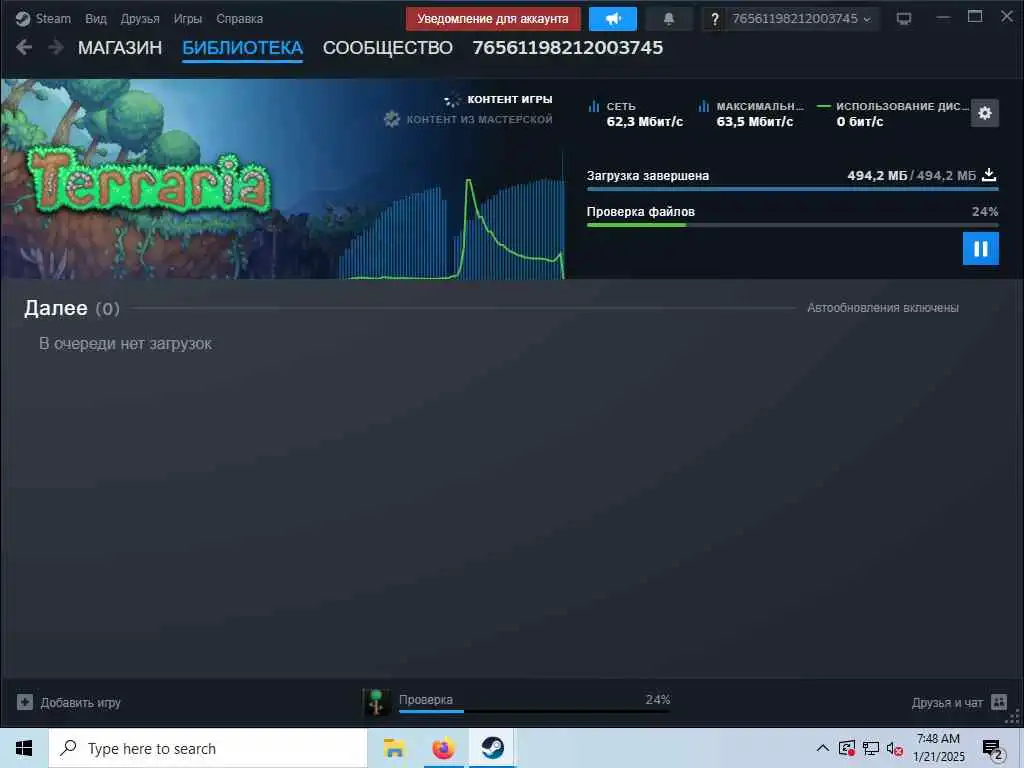Click Уведомление для аккаунта button

492,18
